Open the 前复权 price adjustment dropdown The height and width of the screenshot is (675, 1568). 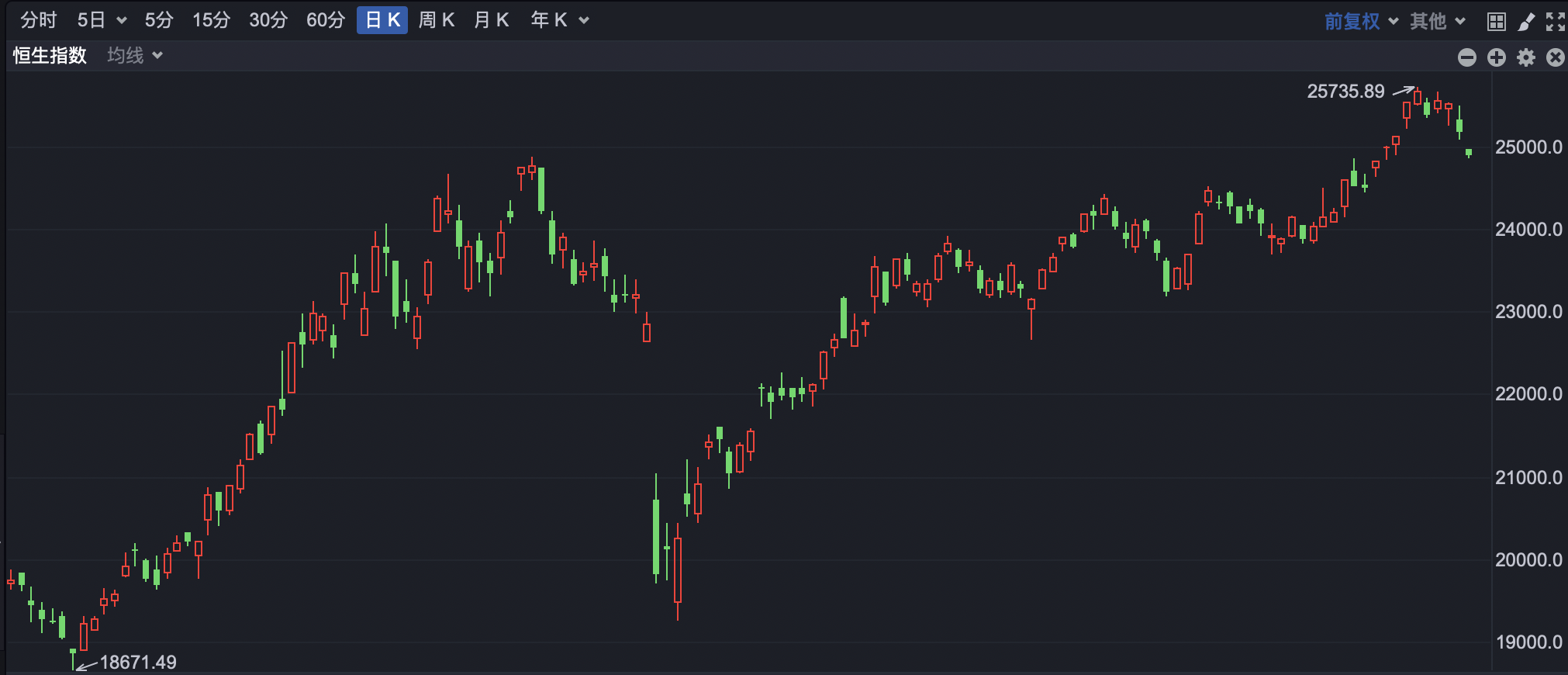coord(1361,21)
